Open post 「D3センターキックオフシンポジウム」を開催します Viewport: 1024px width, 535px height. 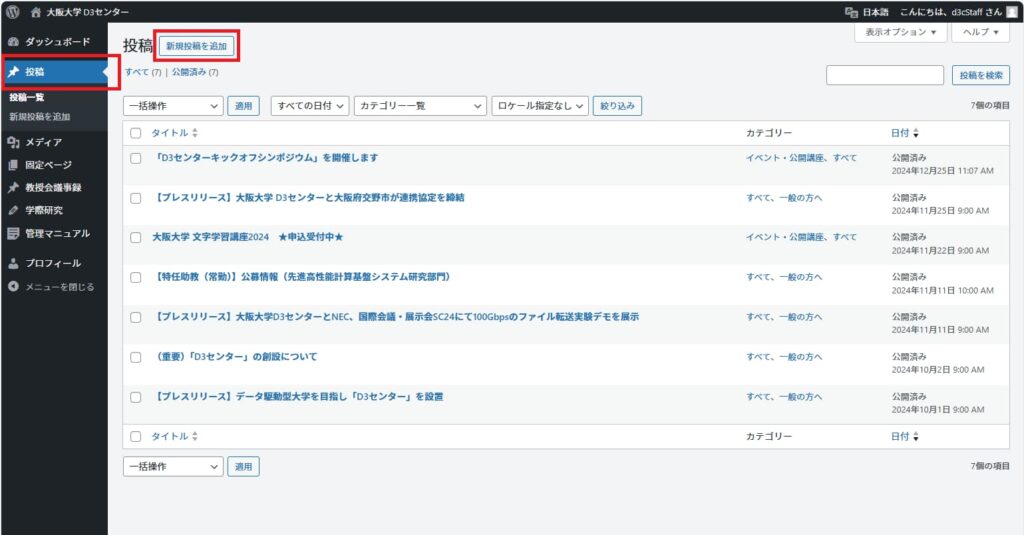tap(266, 158)
